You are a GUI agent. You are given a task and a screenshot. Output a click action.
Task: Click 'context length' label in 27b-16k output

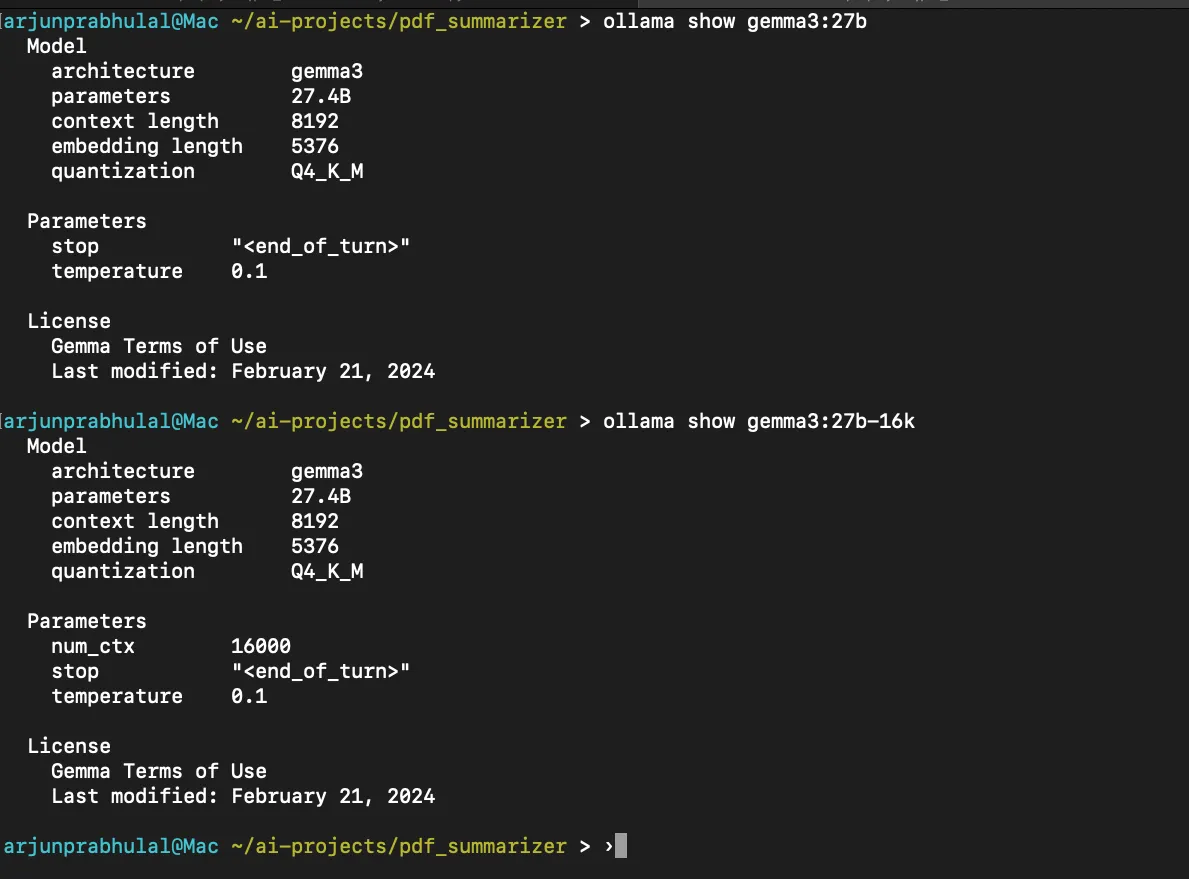[135, 522]
